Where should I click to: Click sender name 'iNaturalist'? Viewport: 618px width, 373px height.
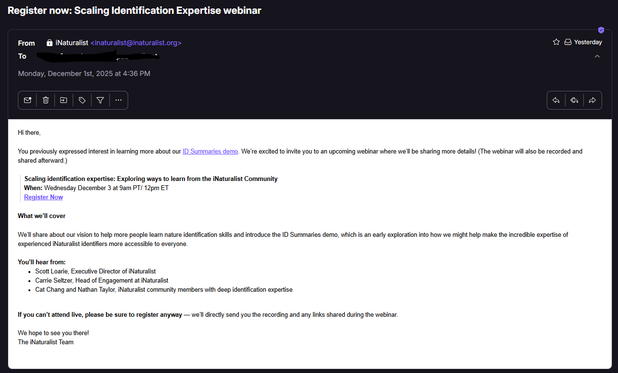pyautogui.click(x=72, y=43)
